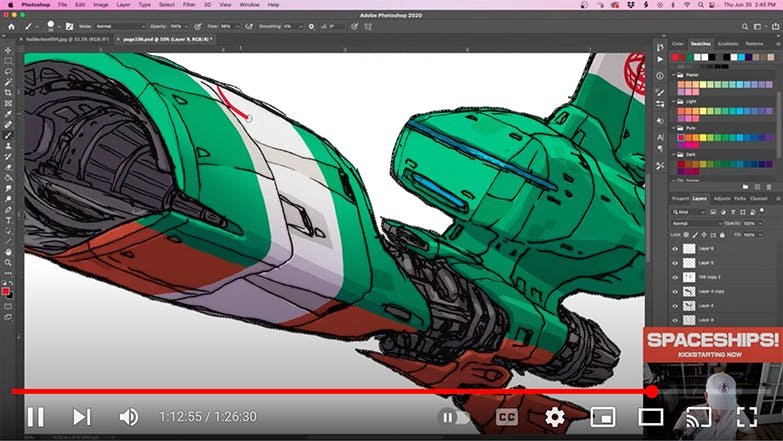Image resolution: width=783 pixels, height=441 pixels.
Task: Skip to next YouTube video
Action: point(81,417)
